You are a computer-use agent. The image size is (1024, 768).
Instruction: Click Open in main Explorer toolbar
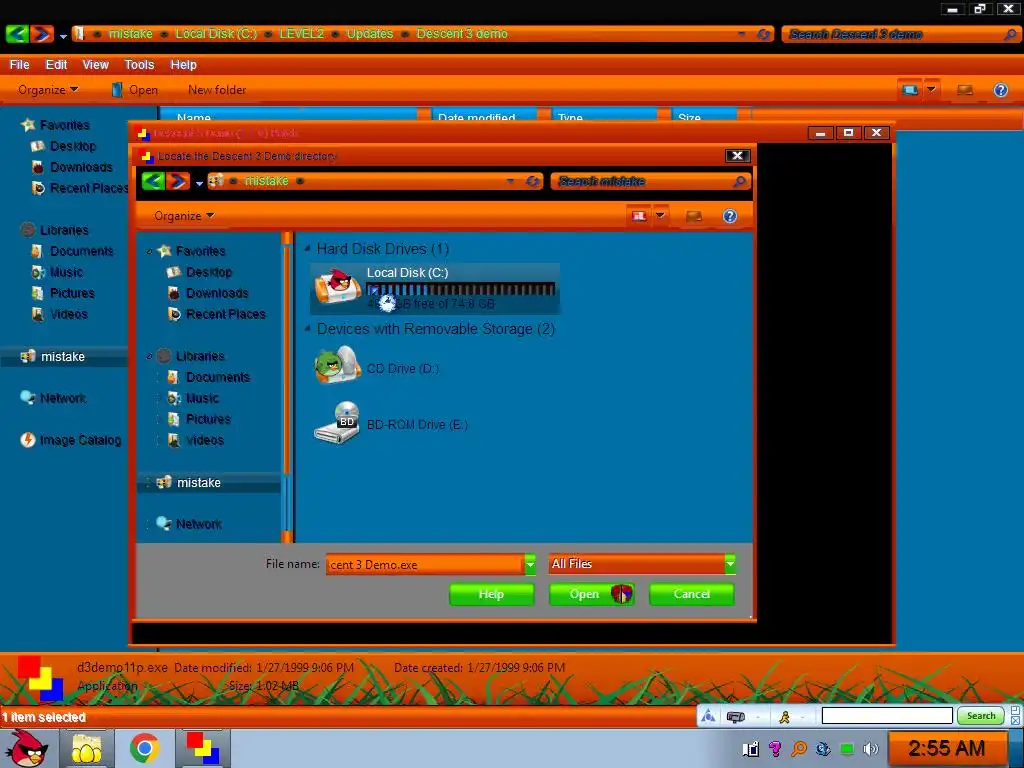click(135, 90)
